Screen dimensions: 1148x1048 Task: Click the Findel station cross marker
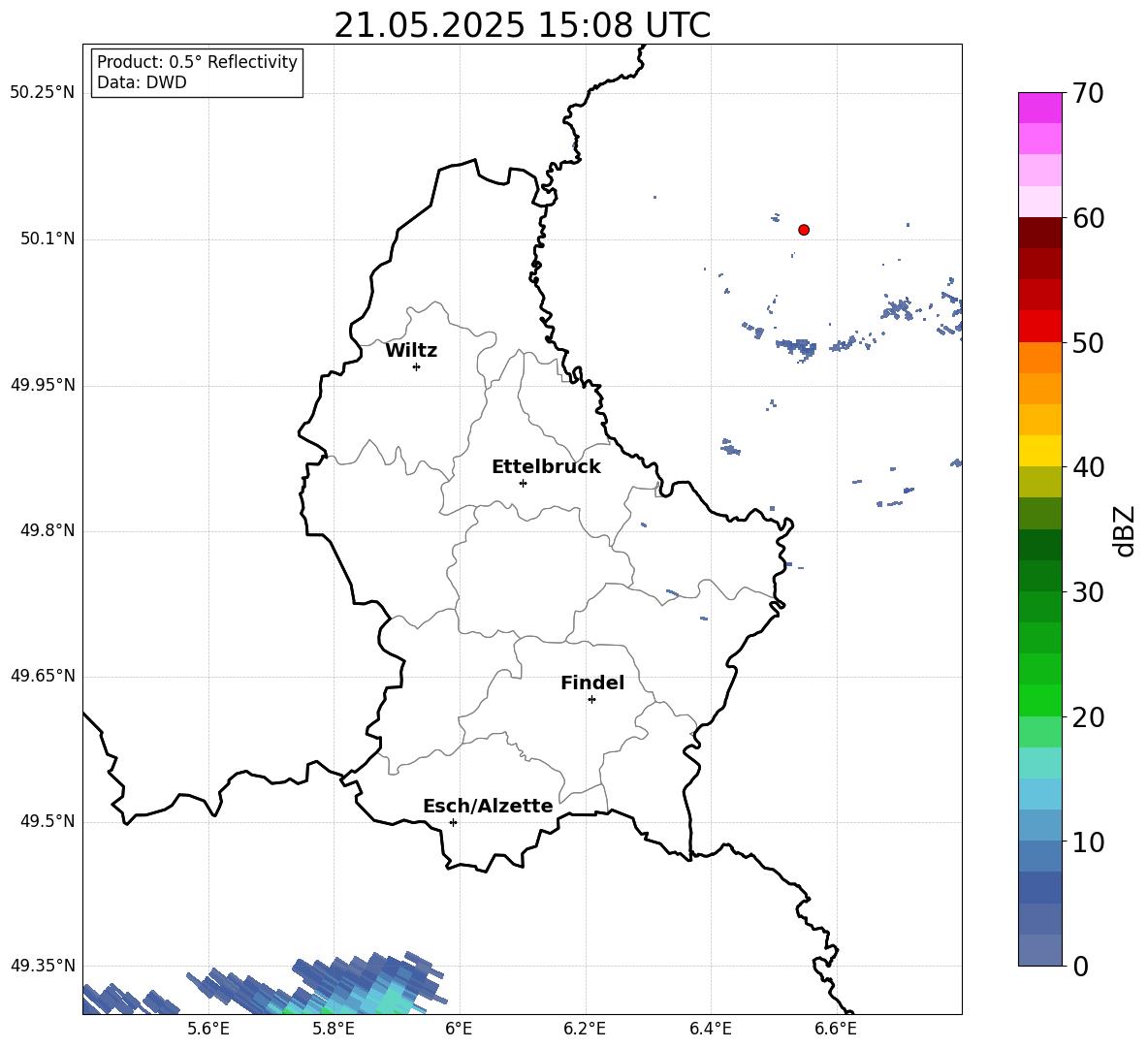pyautogui.click(x=591, y=700)
